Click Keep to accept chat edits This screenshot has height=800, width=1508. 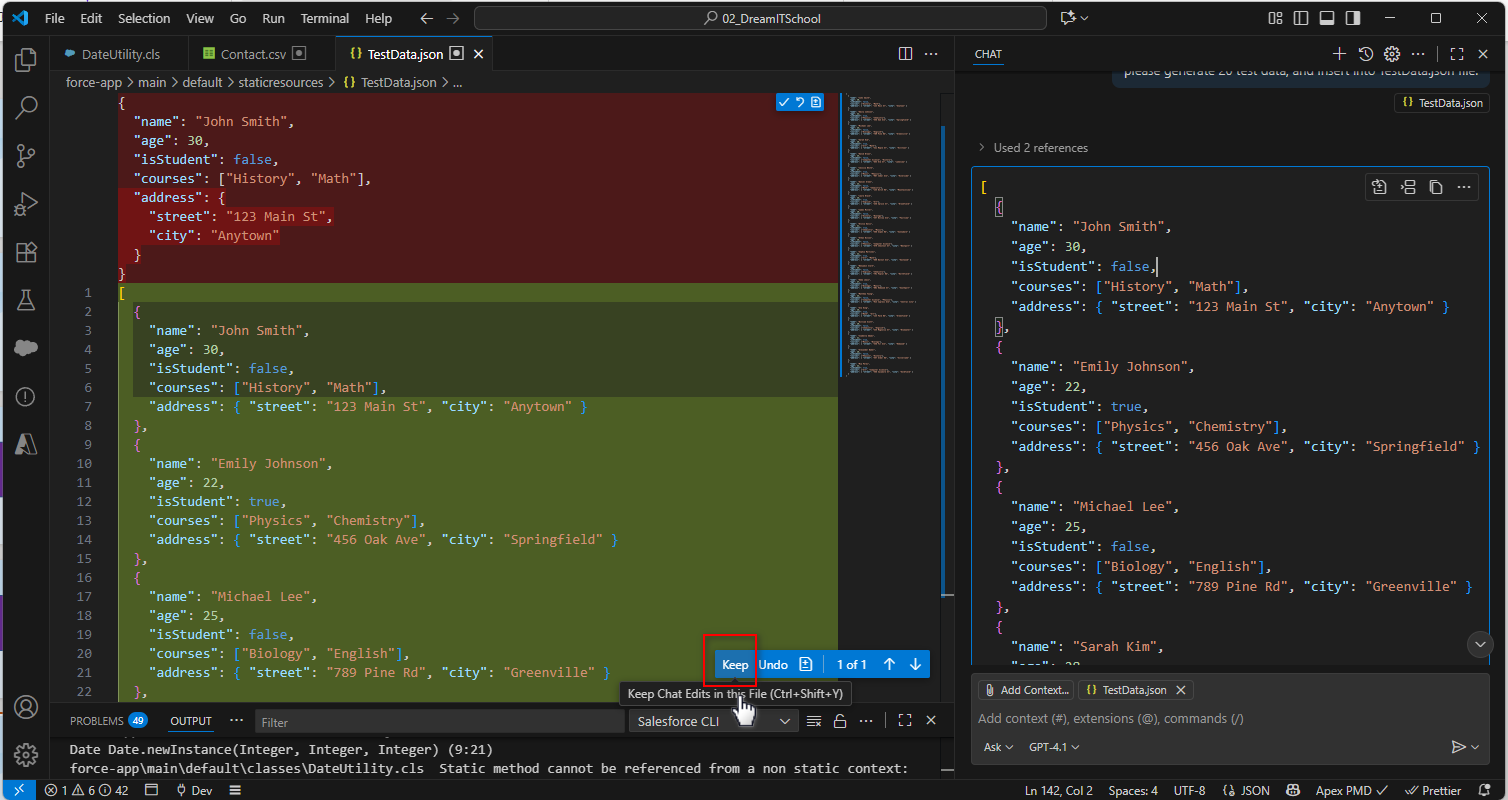point(735,665)
